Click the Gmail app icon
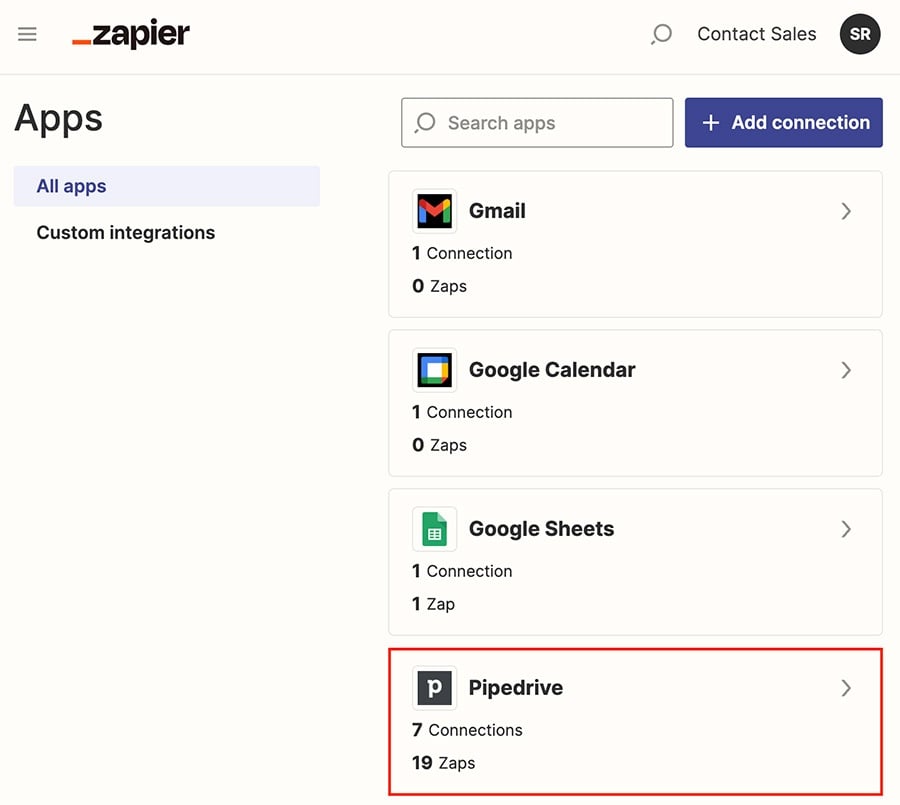This screenshot has height=805, width=900. click(x=434, y=211)
